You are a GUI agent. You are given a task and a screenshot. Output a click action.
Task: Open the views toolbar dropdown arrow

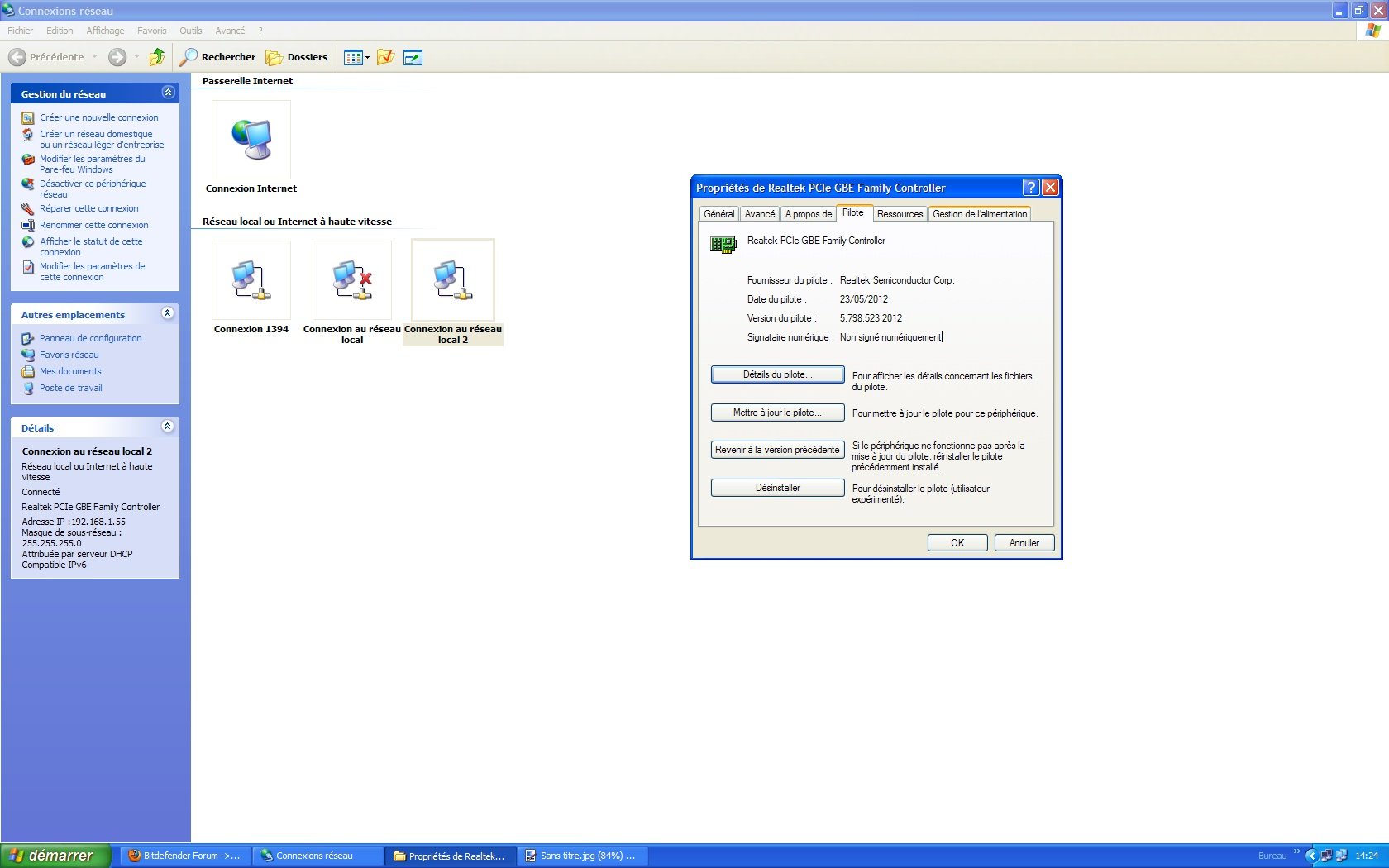(368, 57)
